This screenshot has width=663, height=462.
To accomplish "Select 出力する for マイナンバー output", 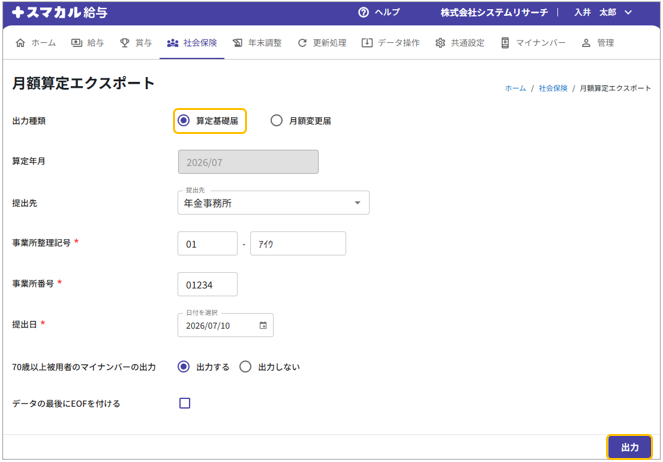I will coord(184,366).
